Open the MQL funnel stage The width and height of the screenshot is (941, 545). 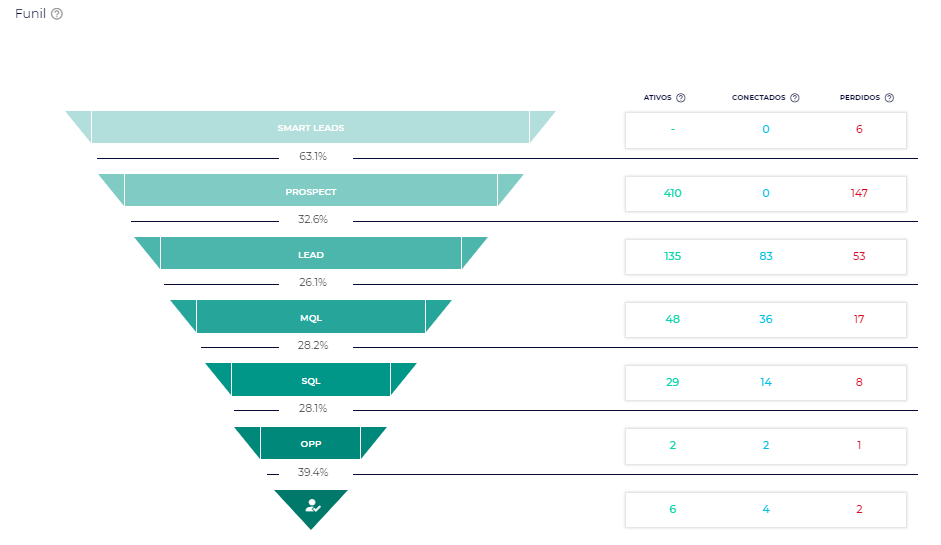coord(310,318)
